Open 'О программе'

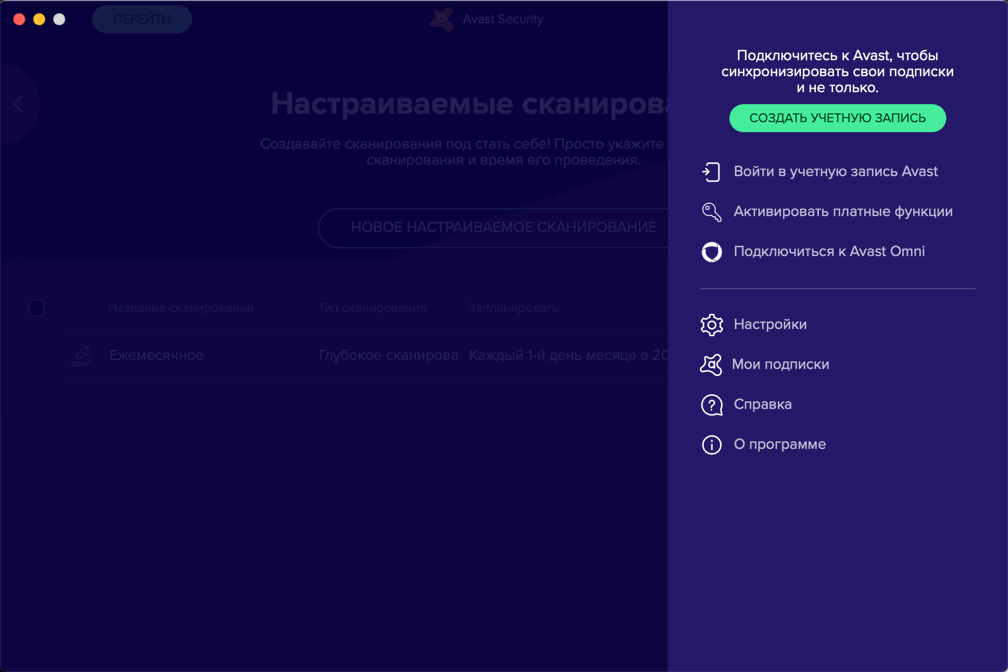tap(779, 444)
